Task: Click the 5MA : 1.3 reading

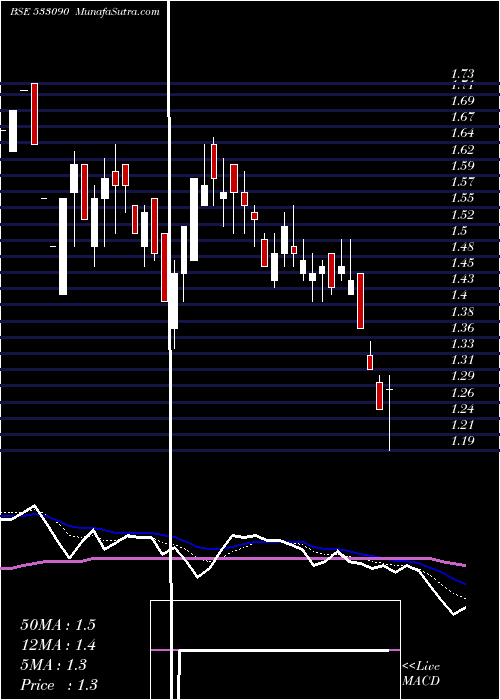Action: click(54, 665)
